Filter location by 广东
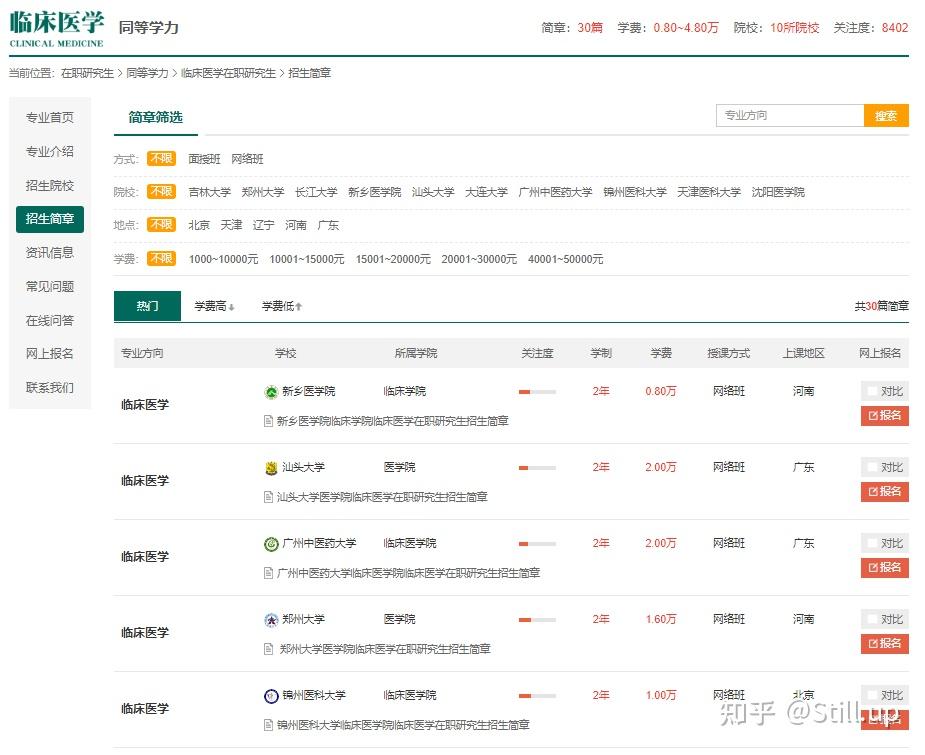The image size is (925, 755). pos(328,225)
